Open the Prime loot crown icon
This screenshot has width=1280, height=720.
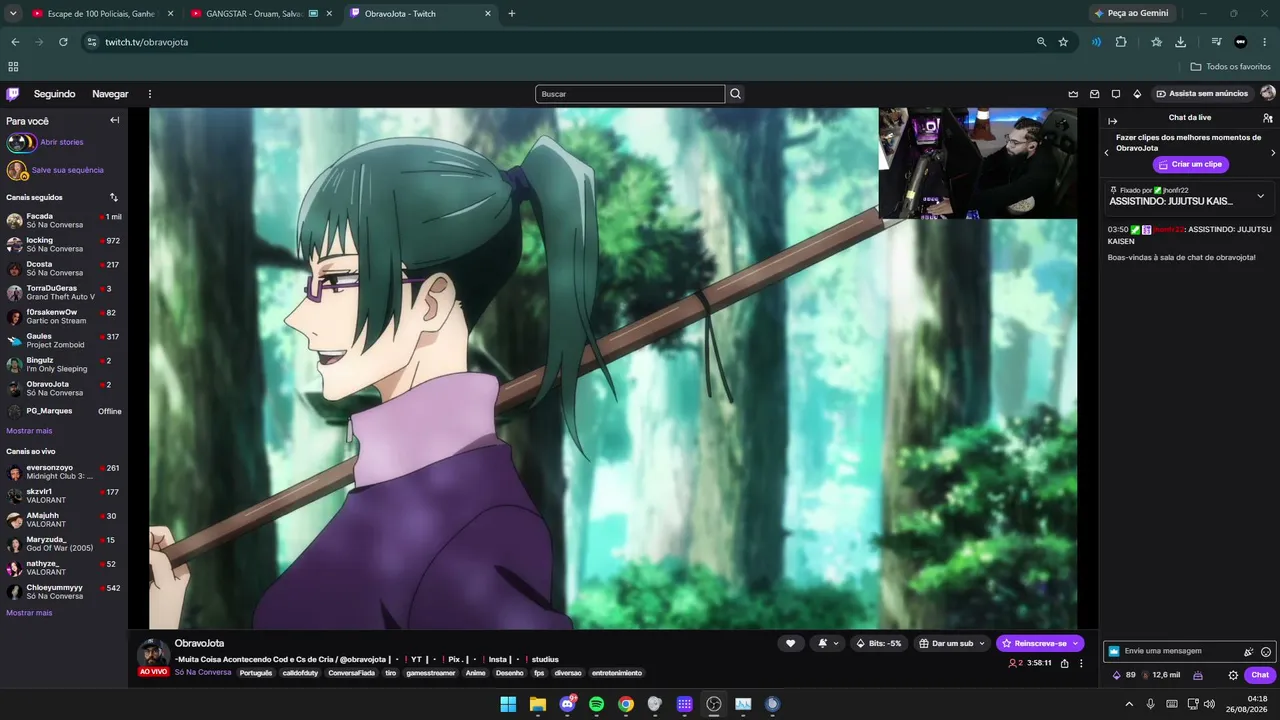pos(1073,94)
